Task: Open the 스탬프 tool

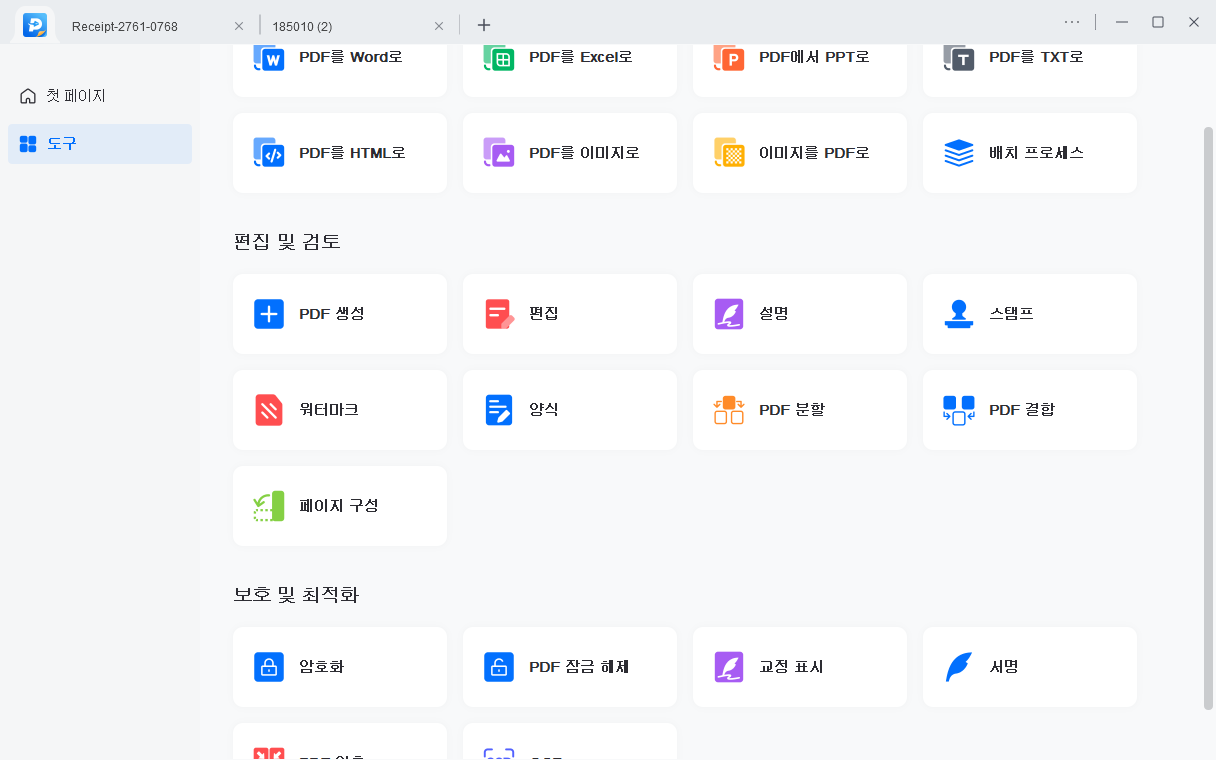Action: click(x=1030, y=313)
